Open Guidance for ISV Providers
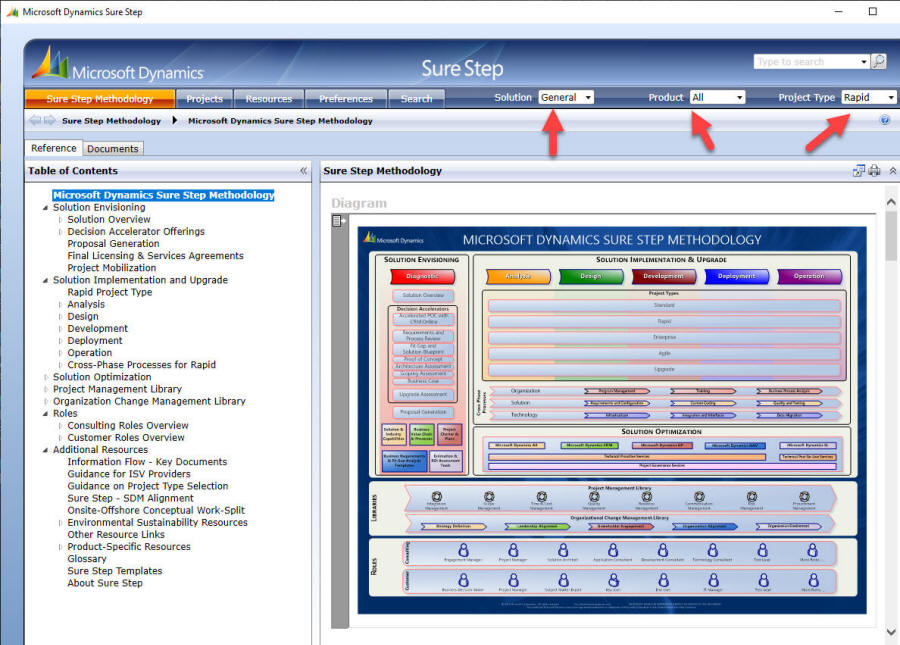 pos(129,473)
